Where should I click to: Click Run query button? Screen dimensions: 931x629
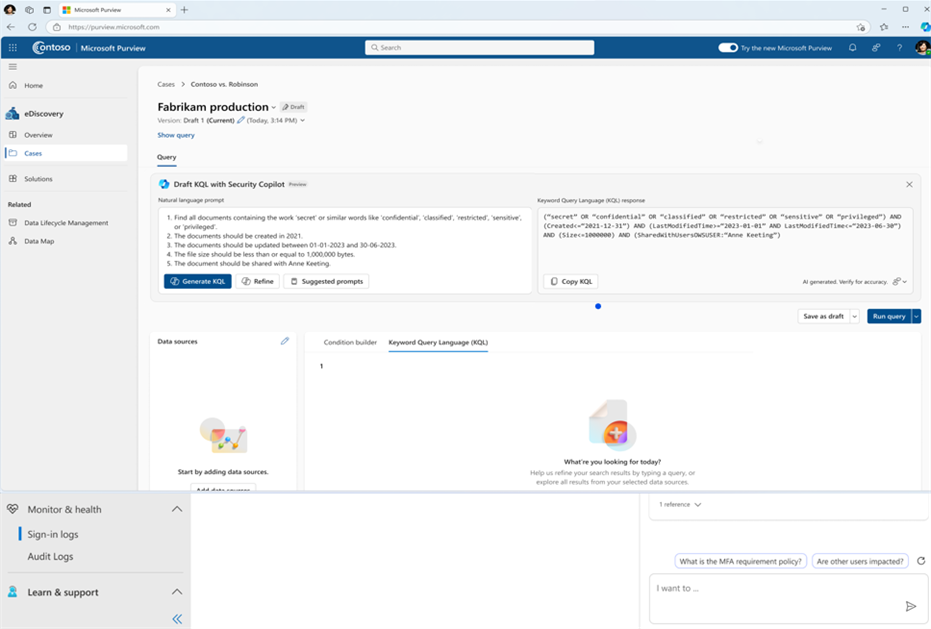tap(889, 317)
